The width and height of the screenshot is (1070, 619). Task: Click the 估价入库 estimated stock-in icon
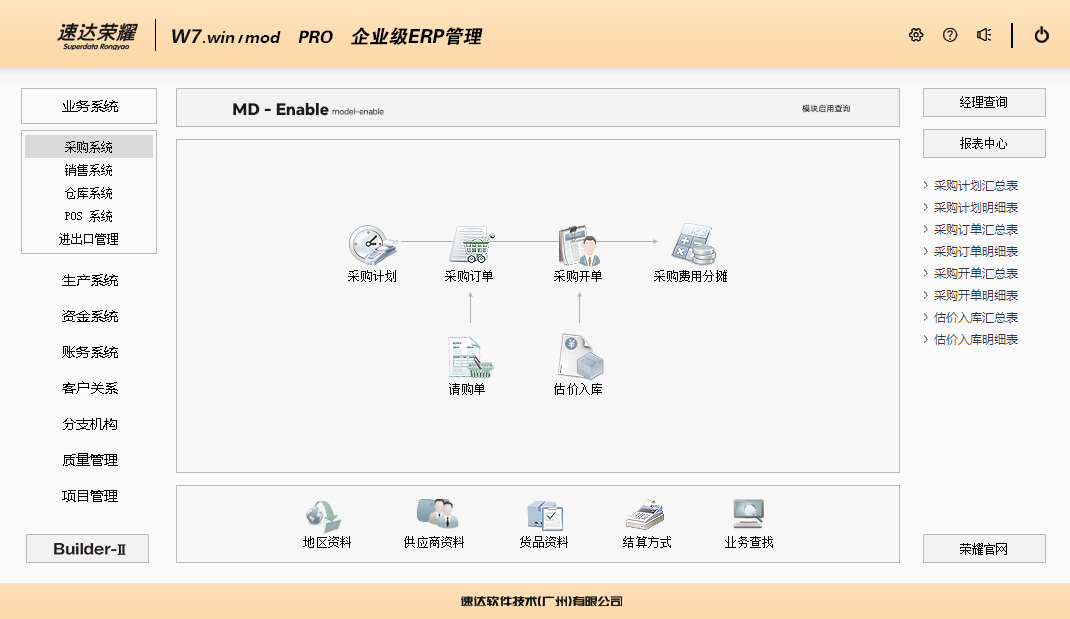click(578, 357)
